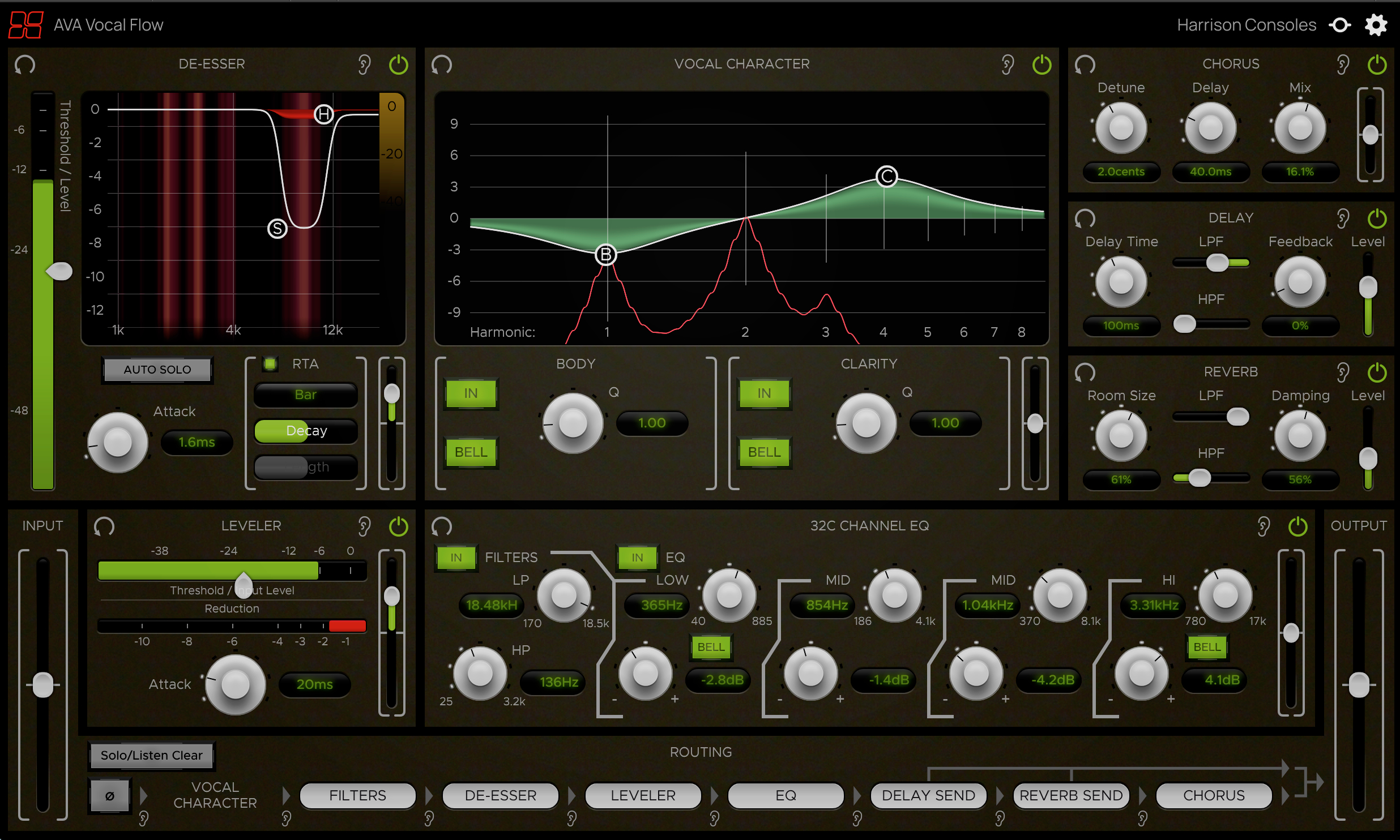Select the DELAY SEND routing stage

point(928,795)
